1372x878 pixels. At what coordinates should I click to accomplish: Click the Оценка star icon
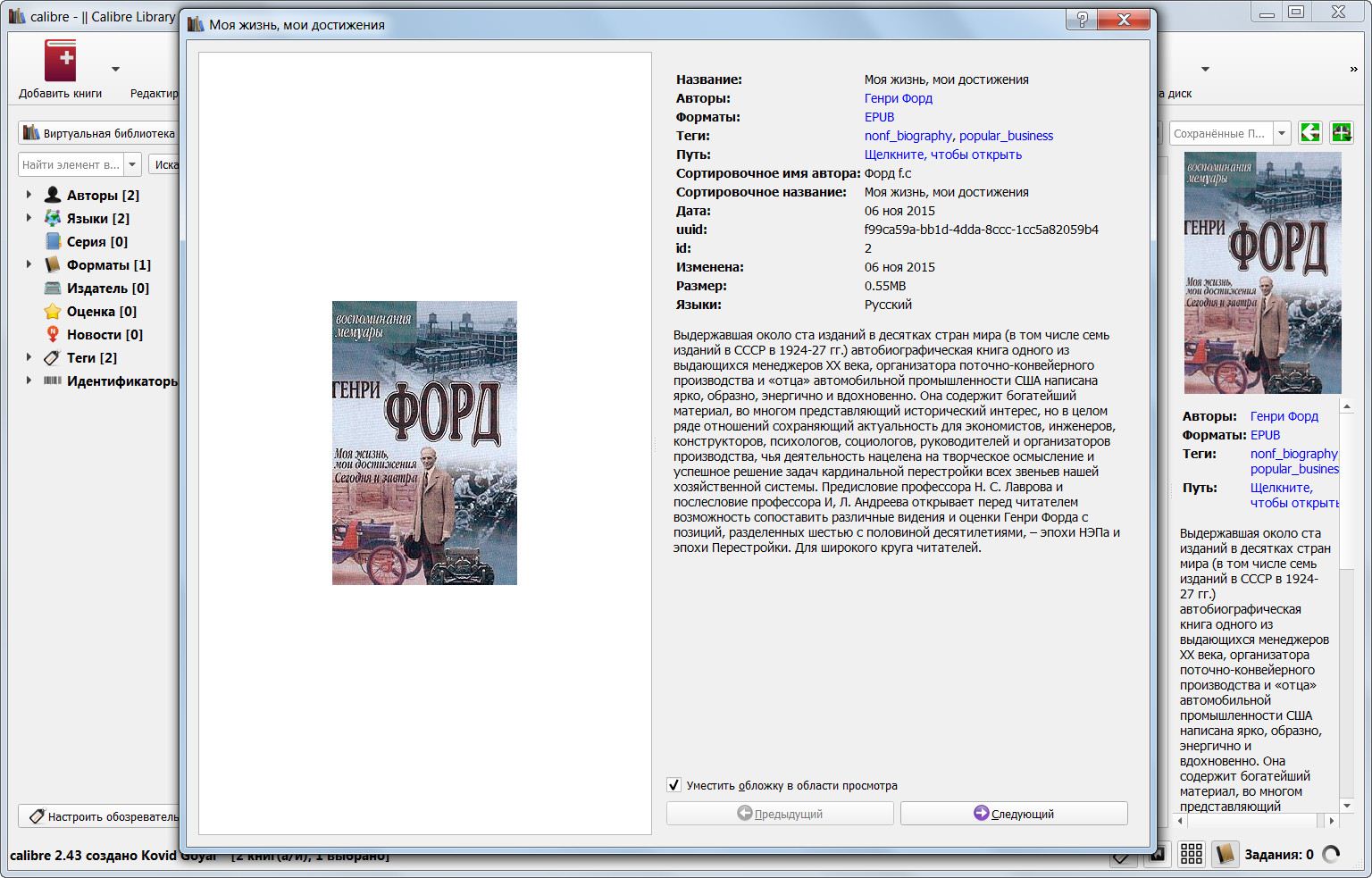(53, 311)
